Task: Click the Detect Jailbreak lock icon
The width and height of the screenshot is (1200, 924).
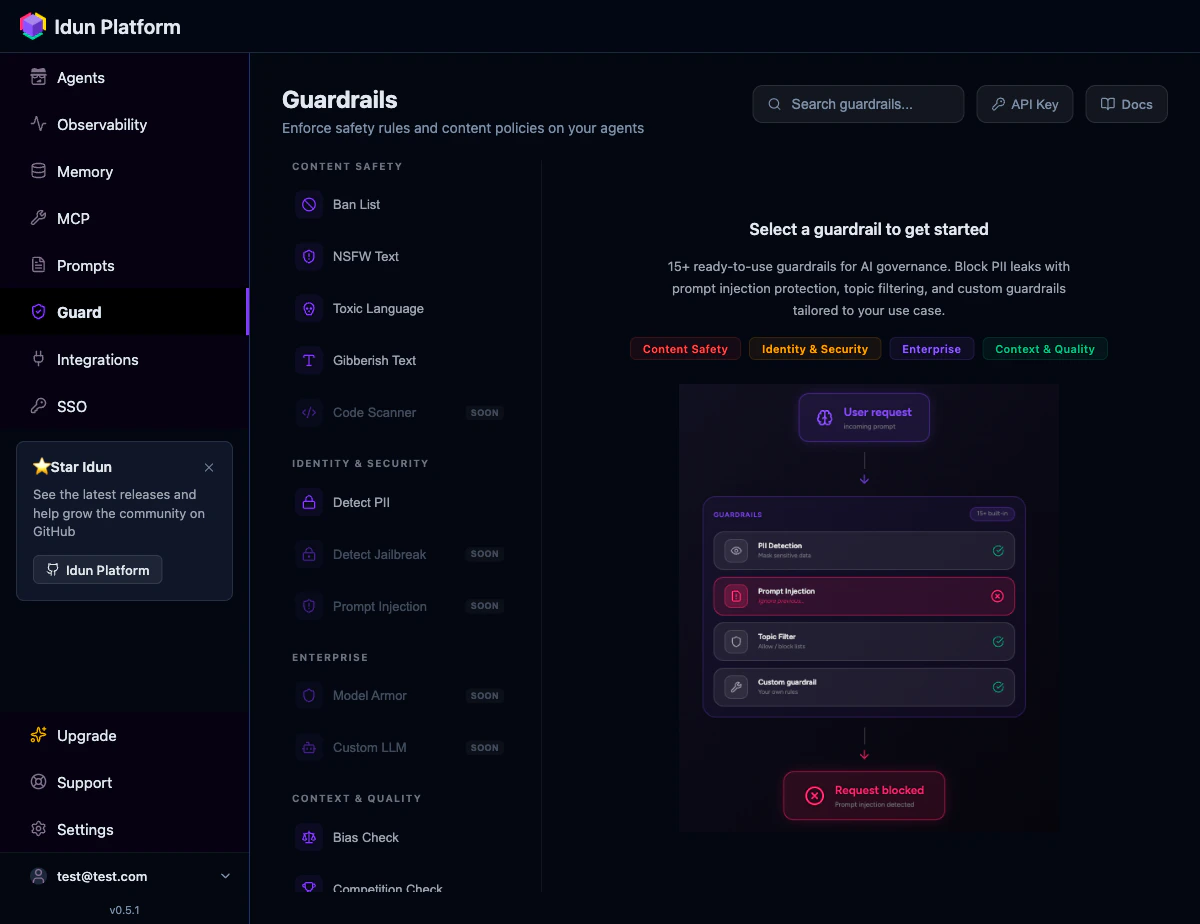Action: click(309, 554)
